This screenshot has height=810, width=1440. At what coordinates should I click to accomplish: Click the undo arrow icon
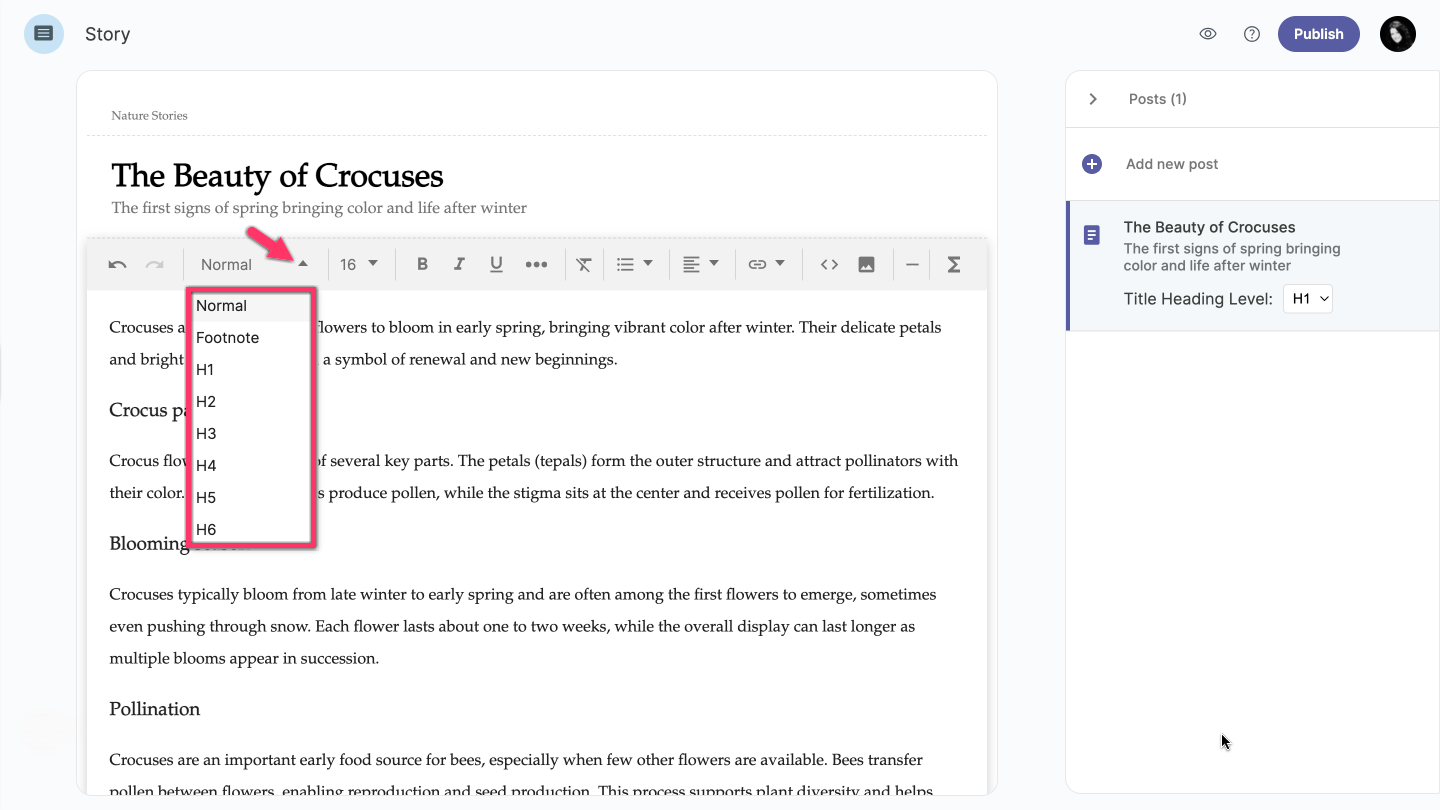tap(117, 265)
